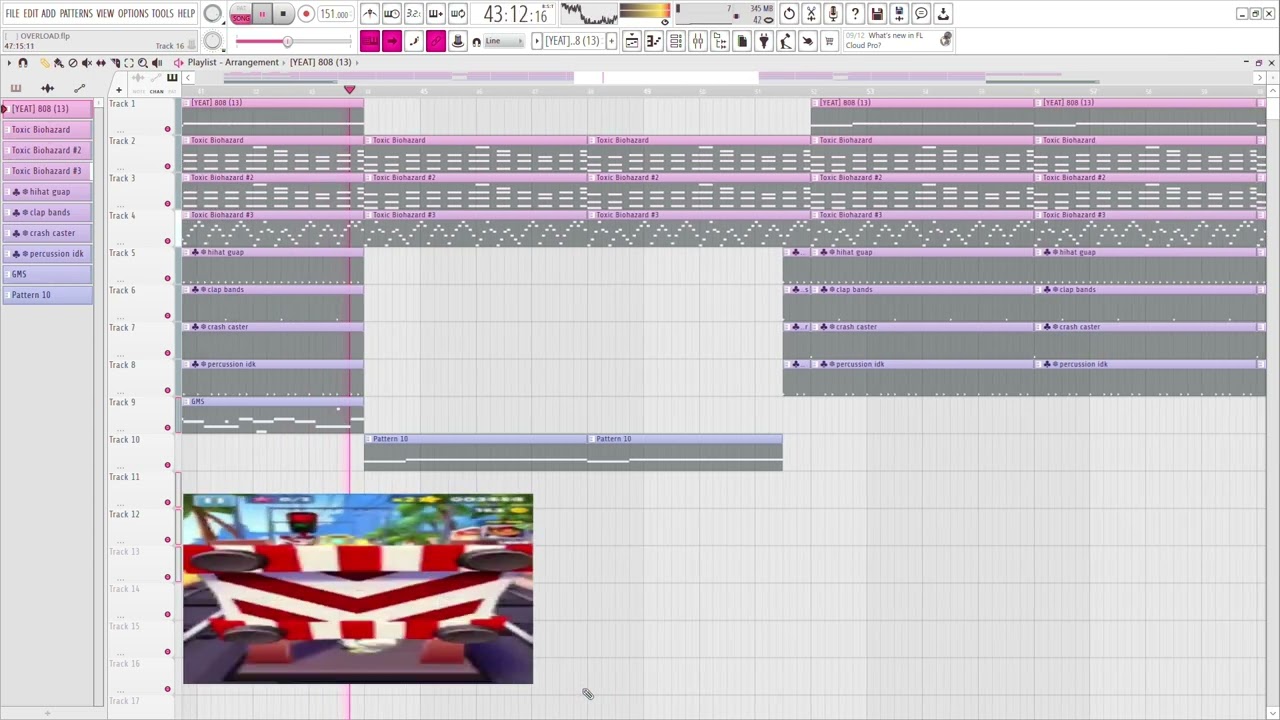Click the undo history icon
The image size is (1280, 720).
tap(789, 14)
